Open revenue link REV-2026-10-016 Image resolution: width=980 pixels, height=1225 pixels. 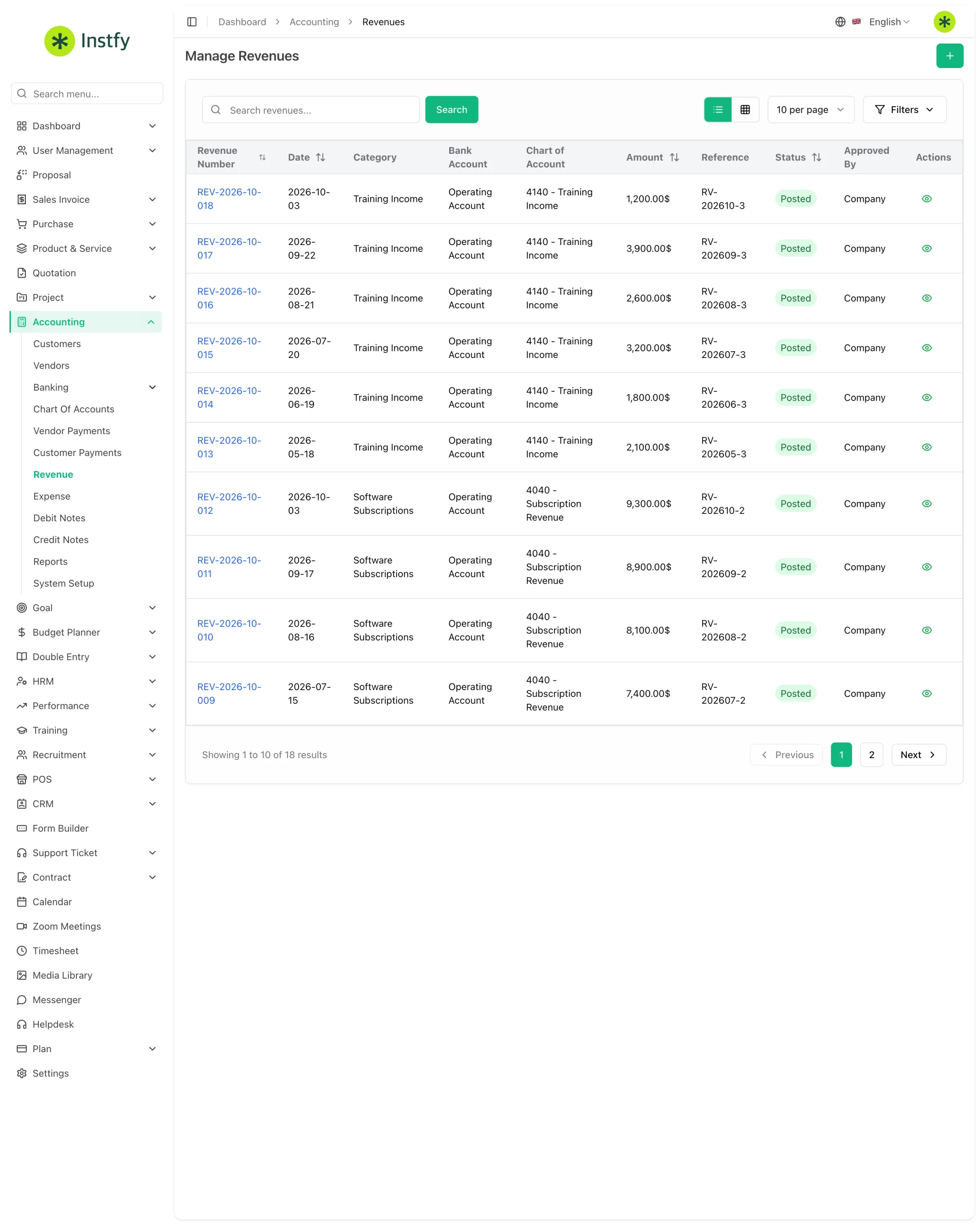coord(229,298)
